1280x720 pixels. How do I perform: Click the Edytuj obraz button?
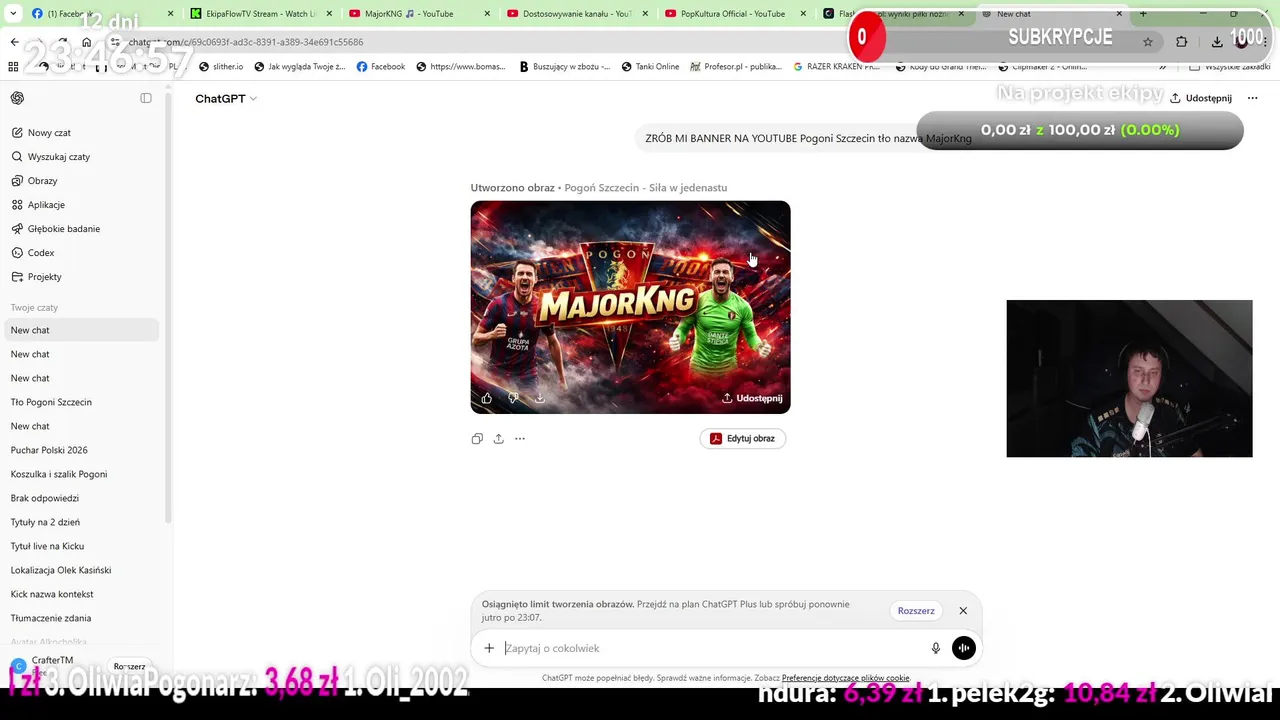743,438
